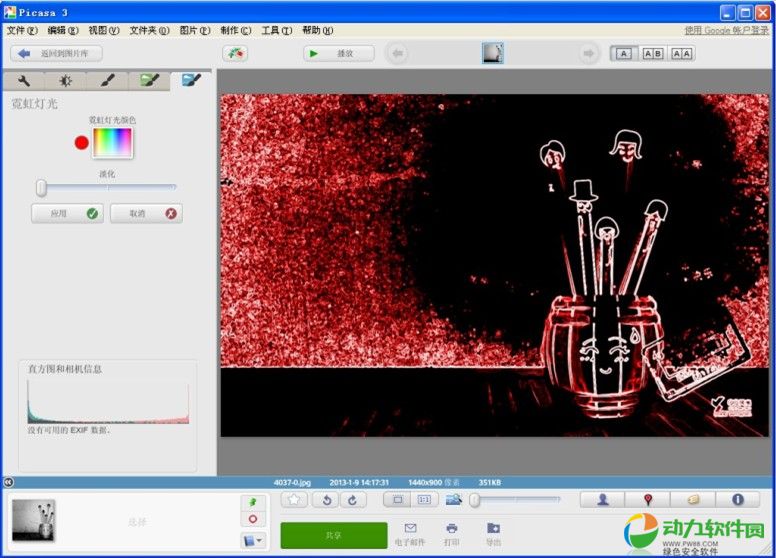The height and width of the screenshot is (558, 776).
Task: Click the 应用 (Apply) button
Action: point(67,213)
